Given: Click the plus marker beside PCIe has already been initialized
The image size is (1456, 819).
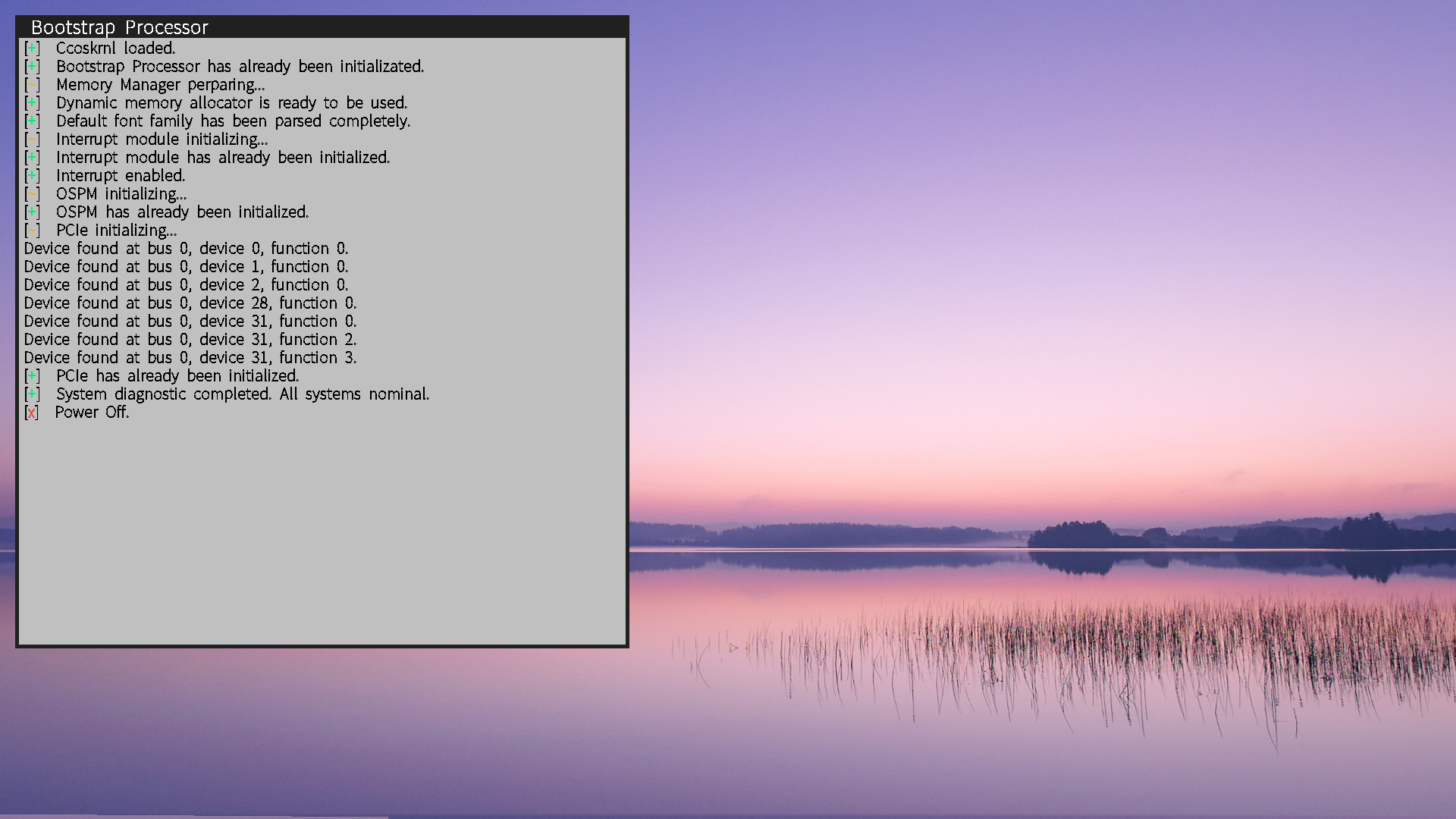Looking at the screenshot, I should pyautogui.click(x=32, y=376).
